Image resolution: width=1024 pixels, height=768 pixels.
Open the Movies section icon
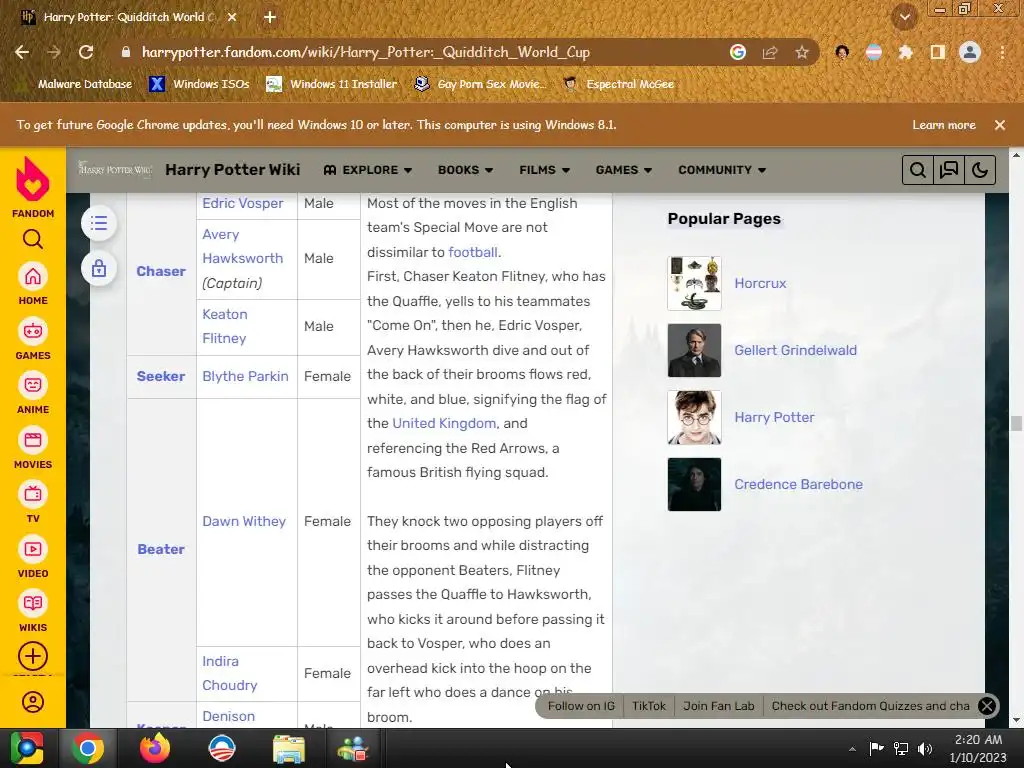coord(33,440)
